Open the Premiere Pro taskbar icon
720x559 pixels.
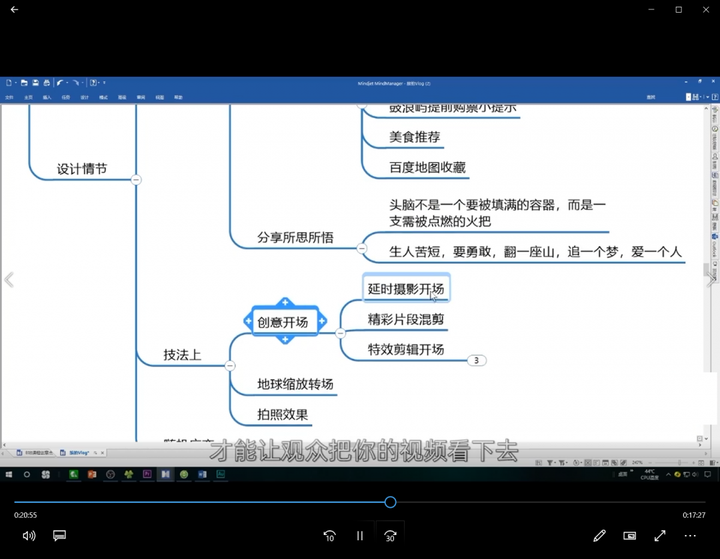(x=147, y=474)
